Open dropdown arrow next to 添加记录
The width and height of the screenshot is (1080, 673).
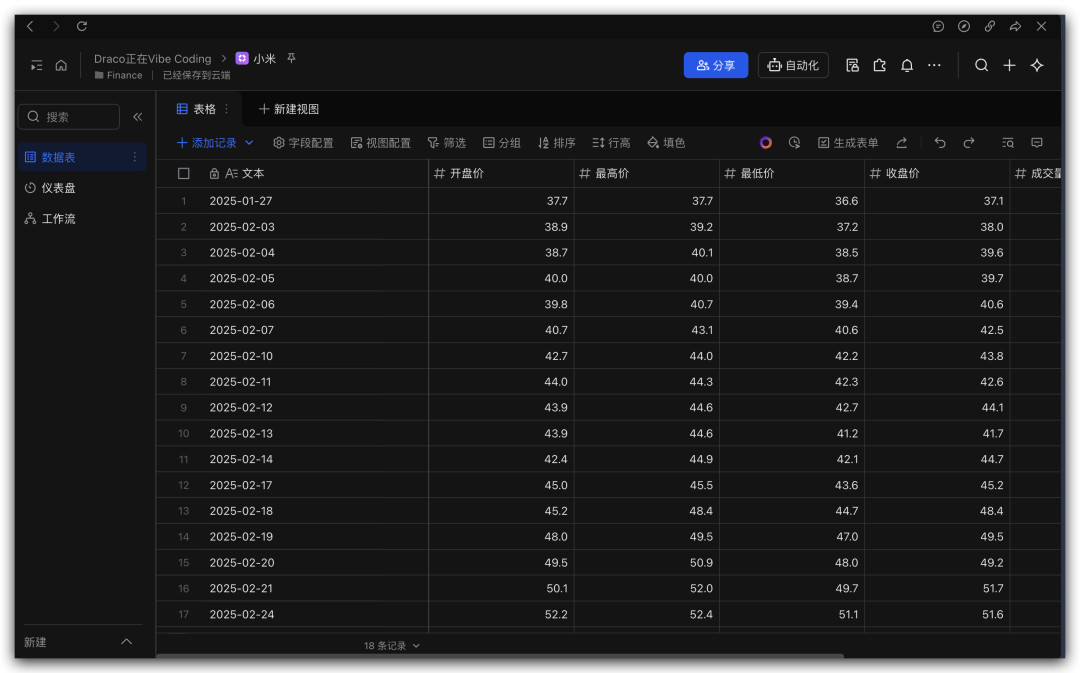[x=249, y=143]
